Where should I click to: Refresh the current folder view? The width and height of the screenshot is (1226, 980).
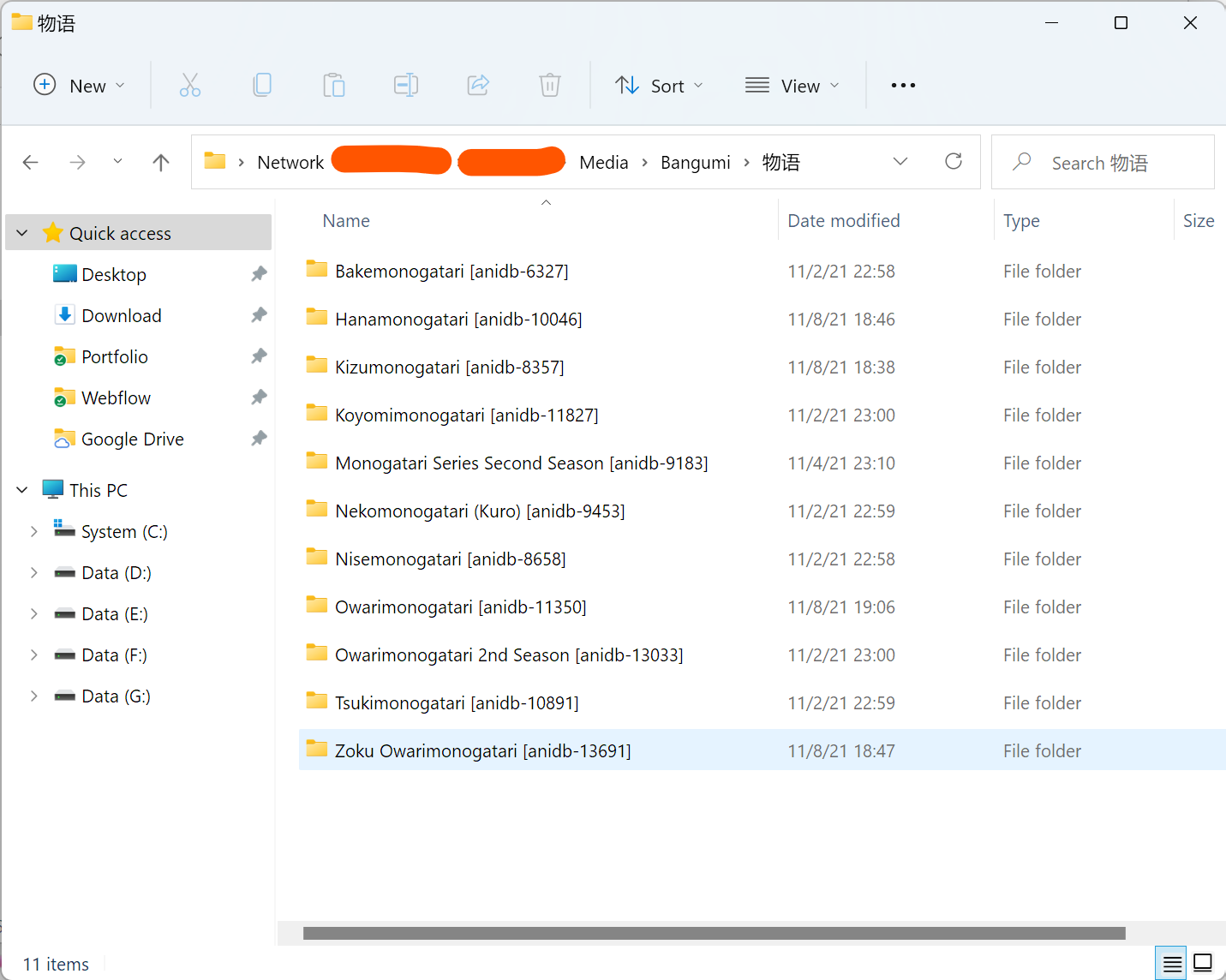pos(954,161)
